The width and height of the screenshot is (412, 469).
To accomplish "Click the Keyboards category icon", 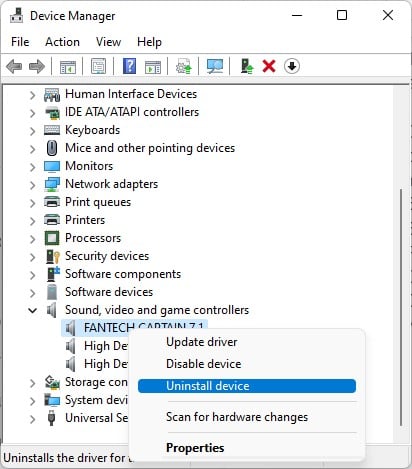I will [52, 130].
